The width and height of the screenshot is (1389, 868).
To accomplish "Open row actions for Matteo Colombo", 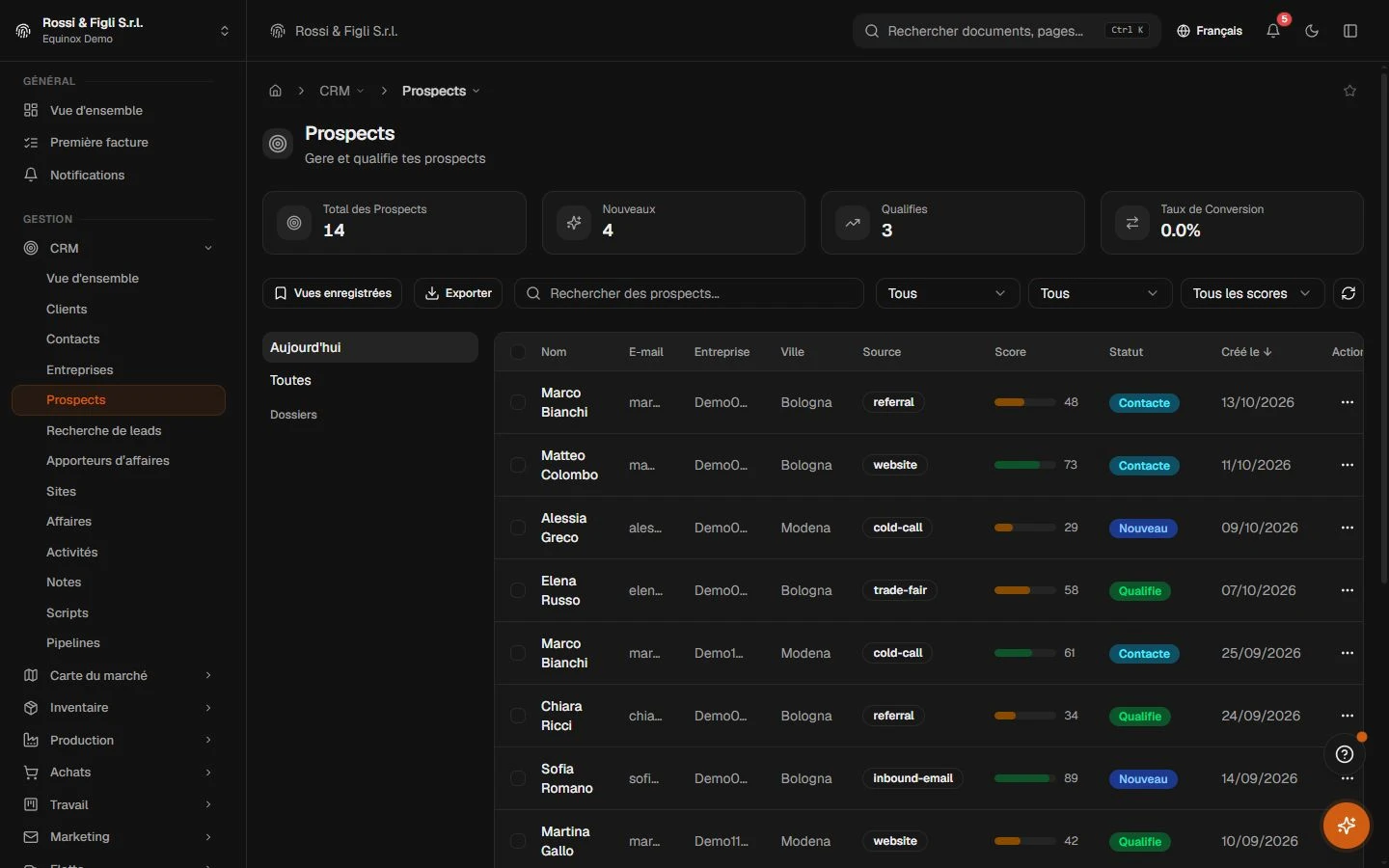I will pyautogui.click(x=1348, y=465).
